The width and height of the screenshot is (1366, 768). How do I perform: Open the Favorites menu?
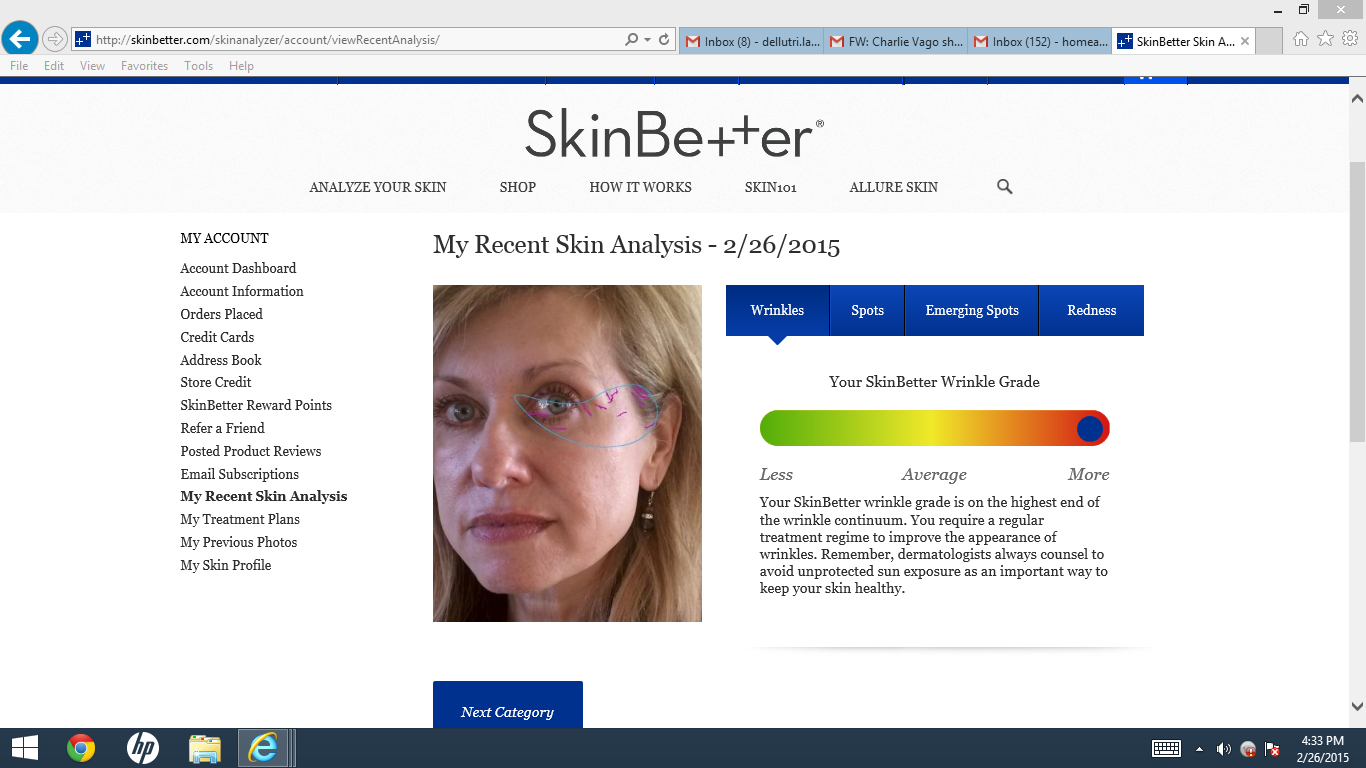pyautogui.click(x=144, y=66)
